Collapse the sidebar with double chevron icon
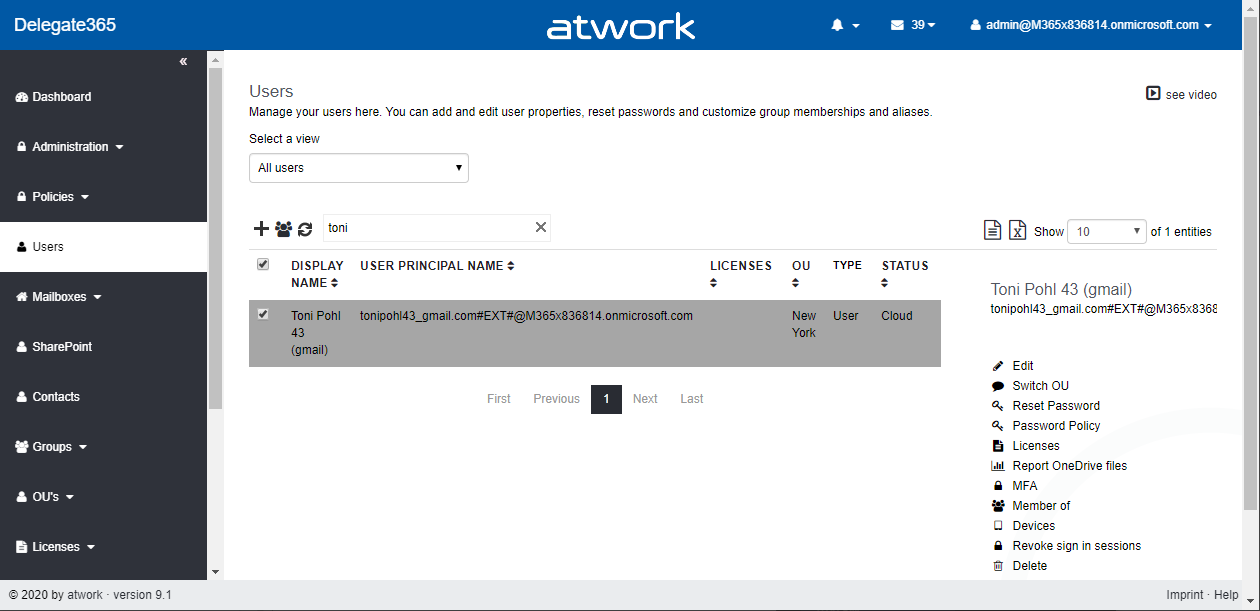The height and width of the screenshot is (611, 1260). point(183,62)
